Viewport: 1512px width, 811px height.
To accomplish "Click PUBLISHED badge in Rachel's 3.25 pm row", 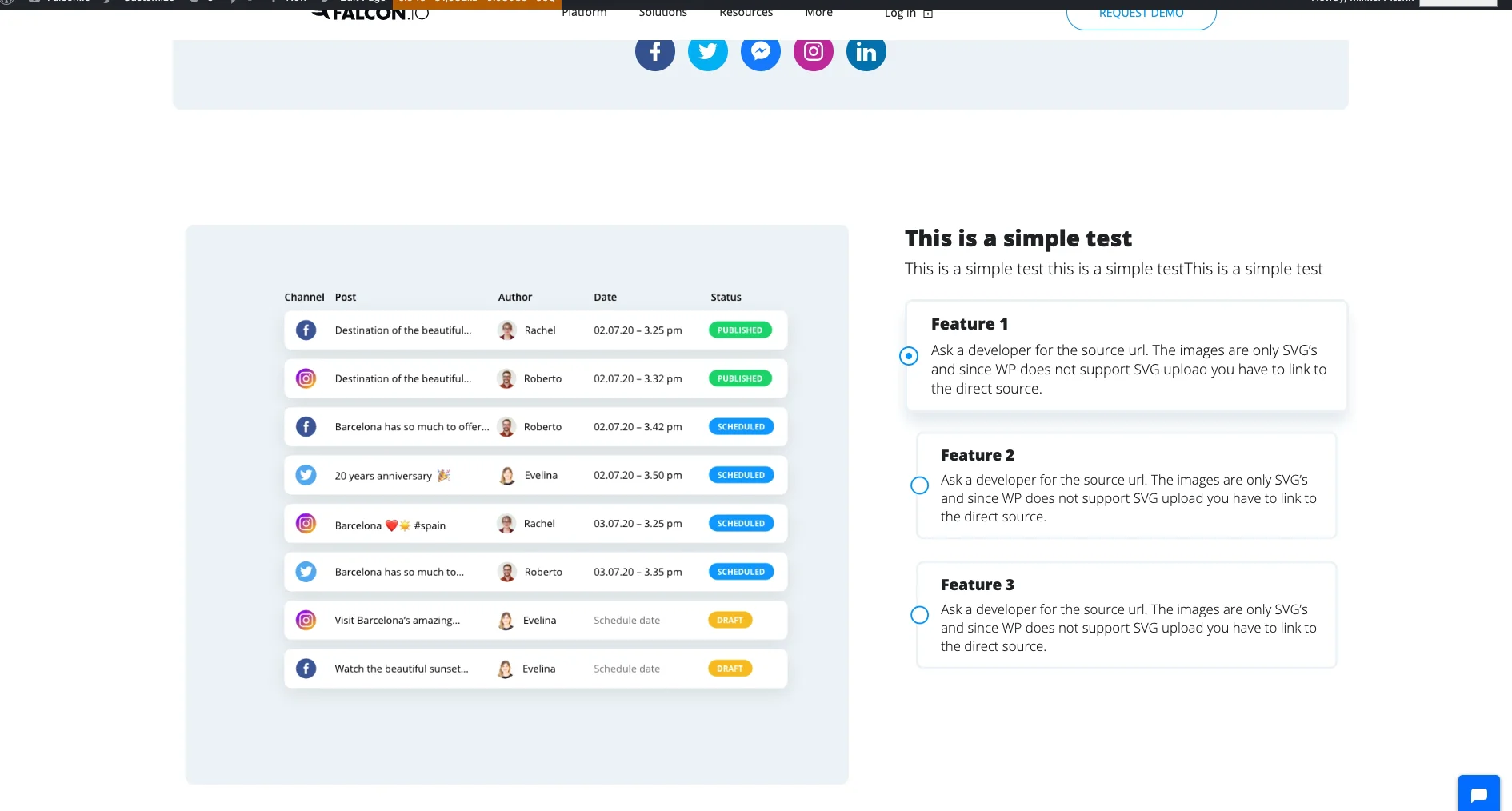I will 740,330.
